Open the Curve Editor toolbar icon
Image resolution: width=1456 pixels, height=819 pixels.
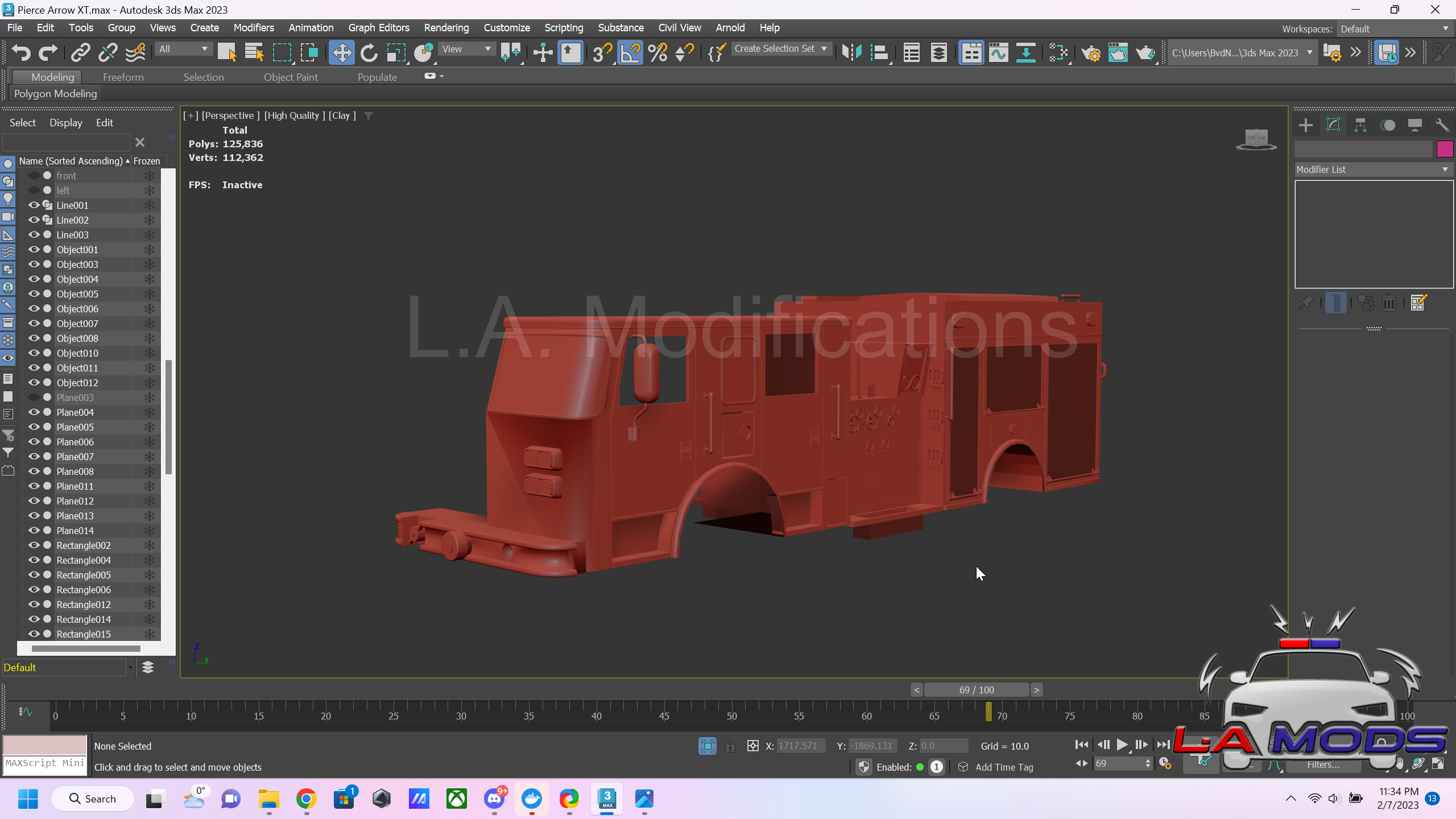click(998, 53)
